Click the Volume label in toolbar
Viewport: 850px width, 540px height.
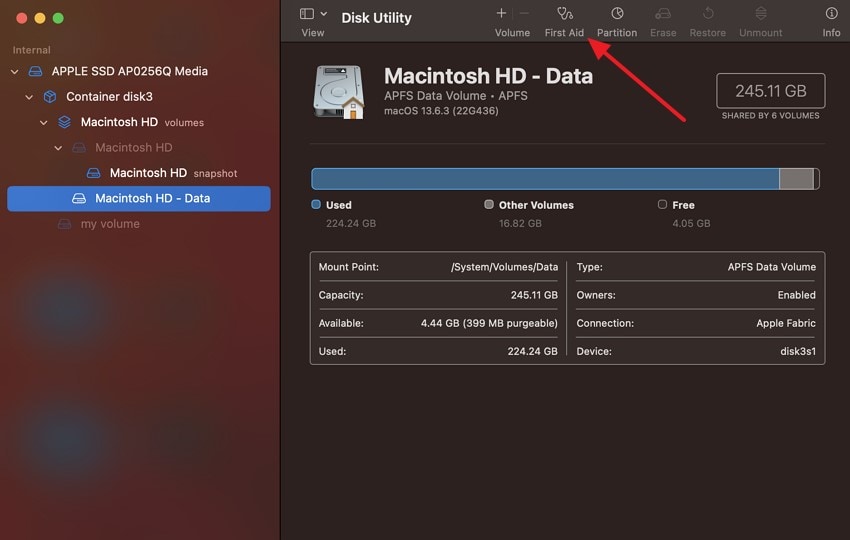512,33
